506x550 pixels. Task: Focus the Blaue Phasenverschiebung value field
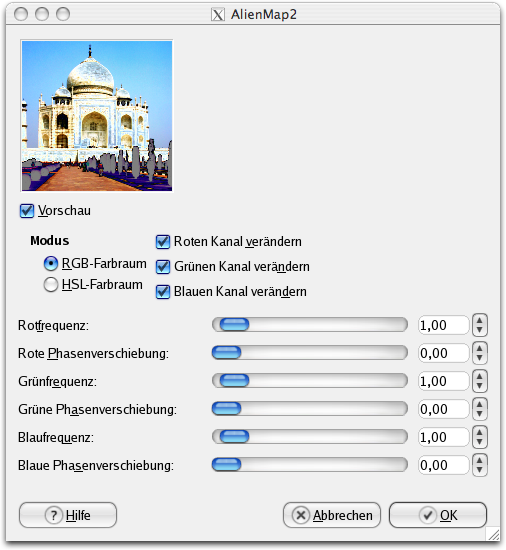[444, 465]
